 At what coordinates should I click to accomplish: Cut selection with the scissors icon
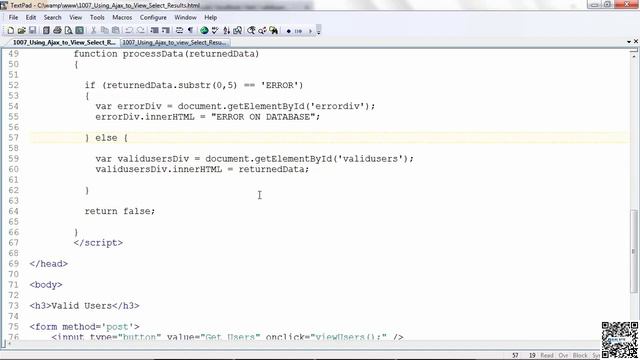pos(93,31)
